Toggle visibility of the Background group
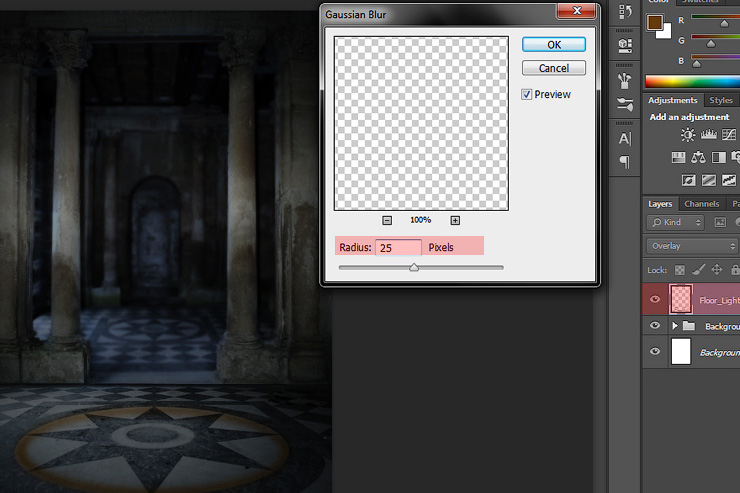740x493 pixels. click(x=655, y=326)
